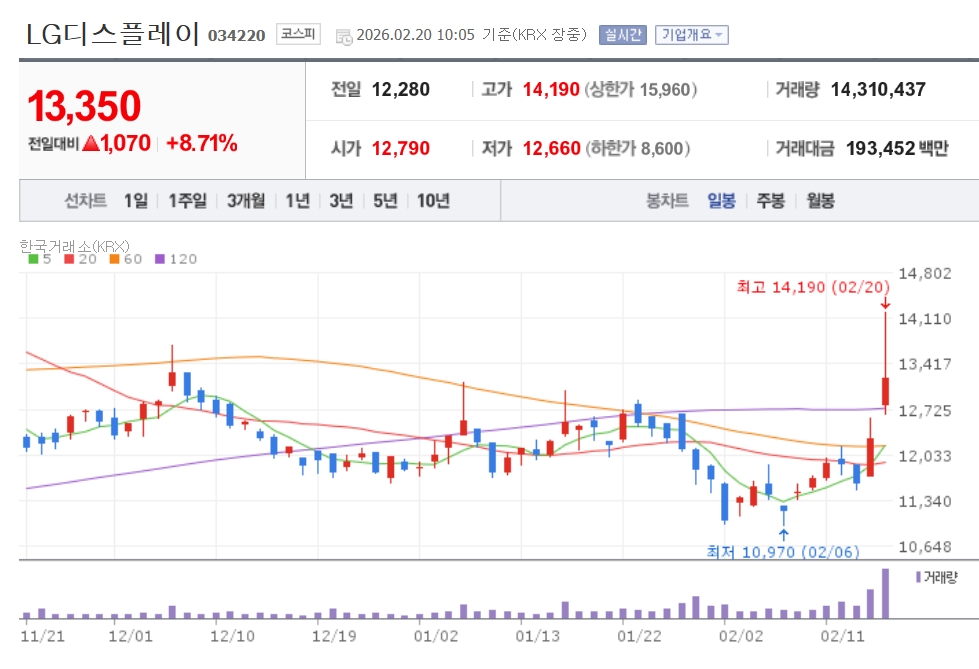Click the 상한가 15,960 text

click(641, 89)
